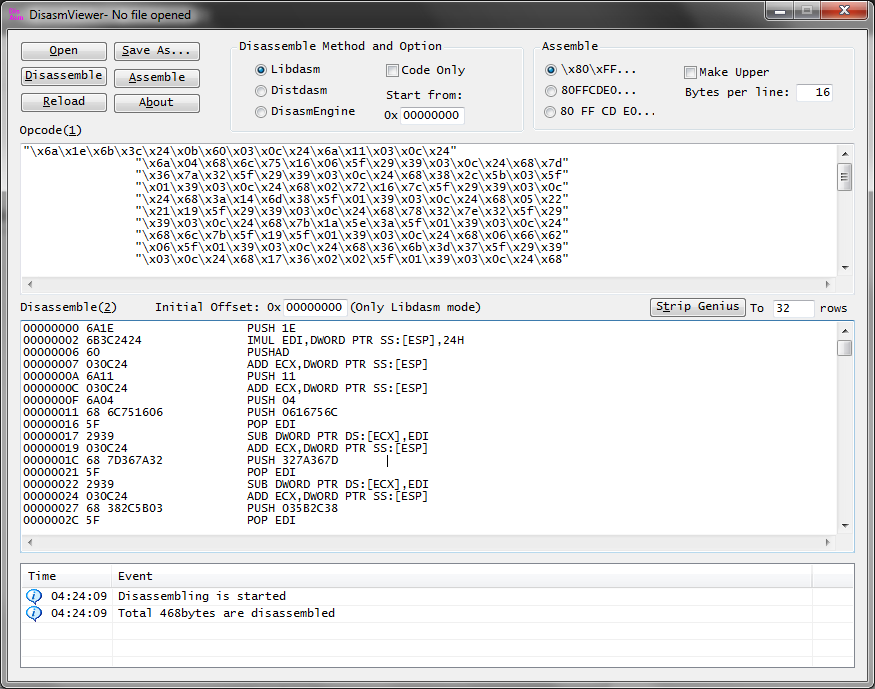This screenshot has width=875, height=689.
Task: Select the Libdasm disassemble method
Action: (261, 70)
